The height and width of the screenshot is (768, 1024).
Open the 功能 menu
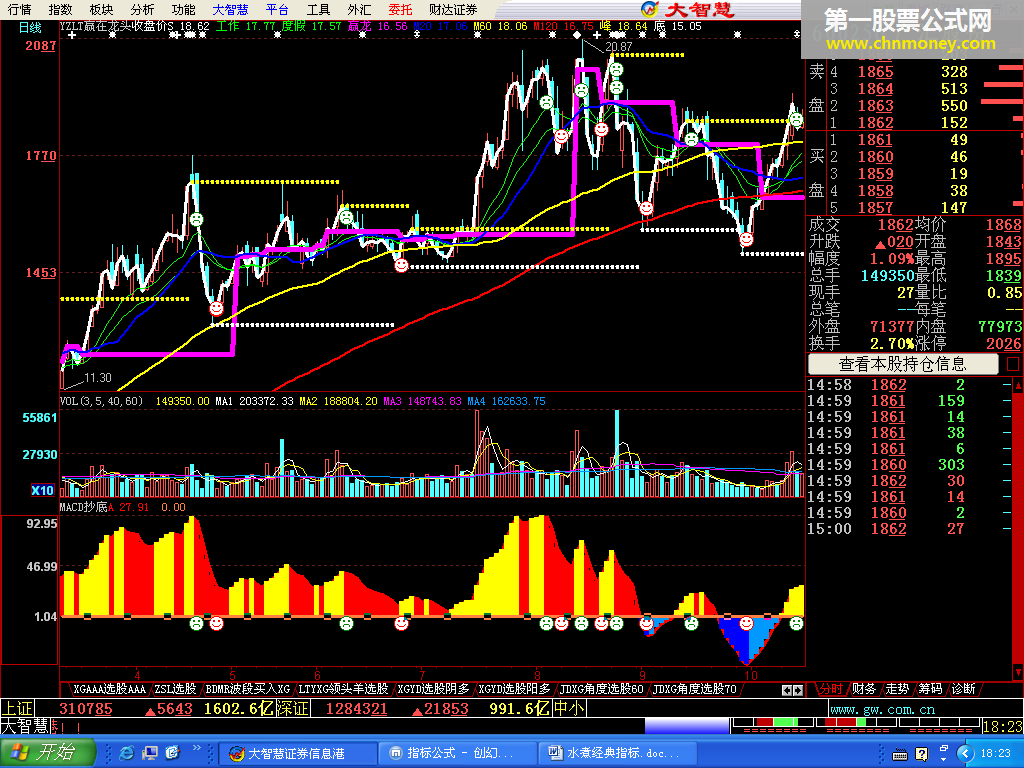tap(184, 9)
